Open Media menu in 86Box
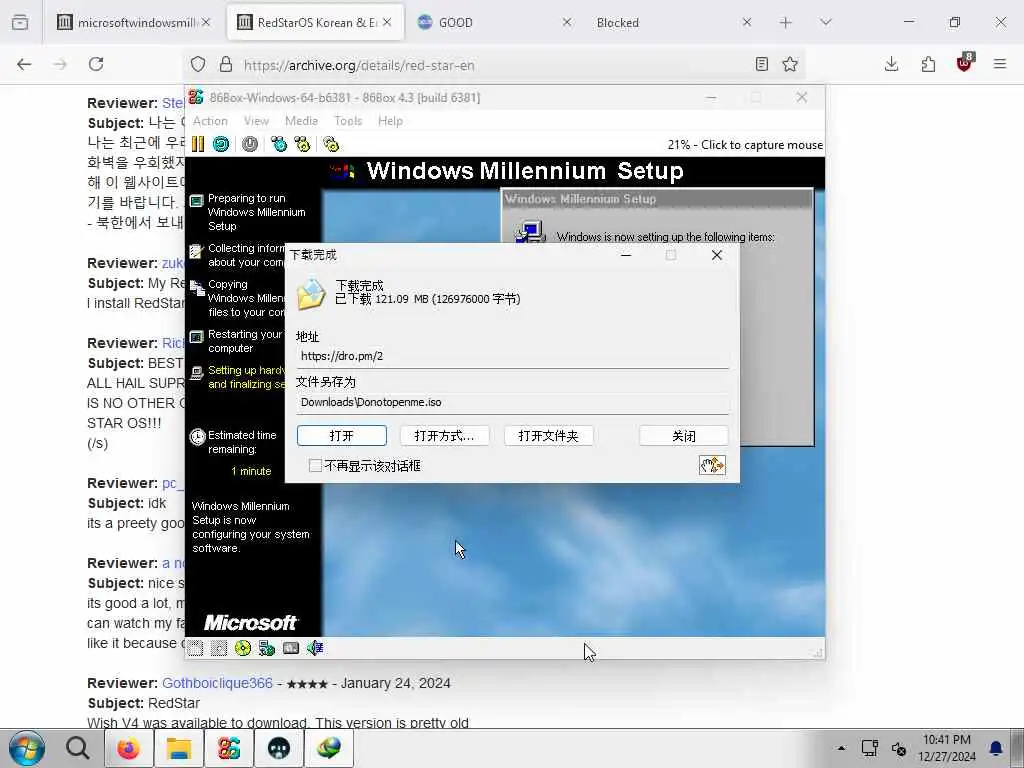The height and width of the screenshot is (768, 1024). (x=302, y=121)
